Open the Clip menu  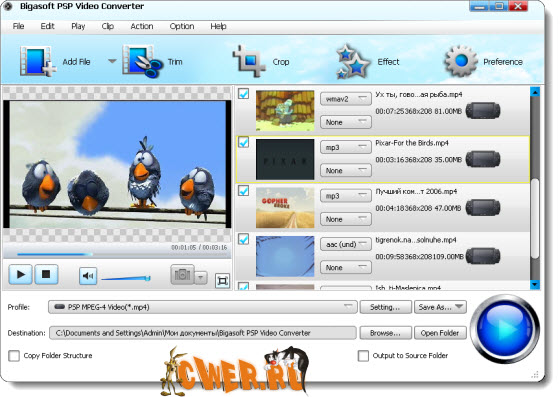108,26
